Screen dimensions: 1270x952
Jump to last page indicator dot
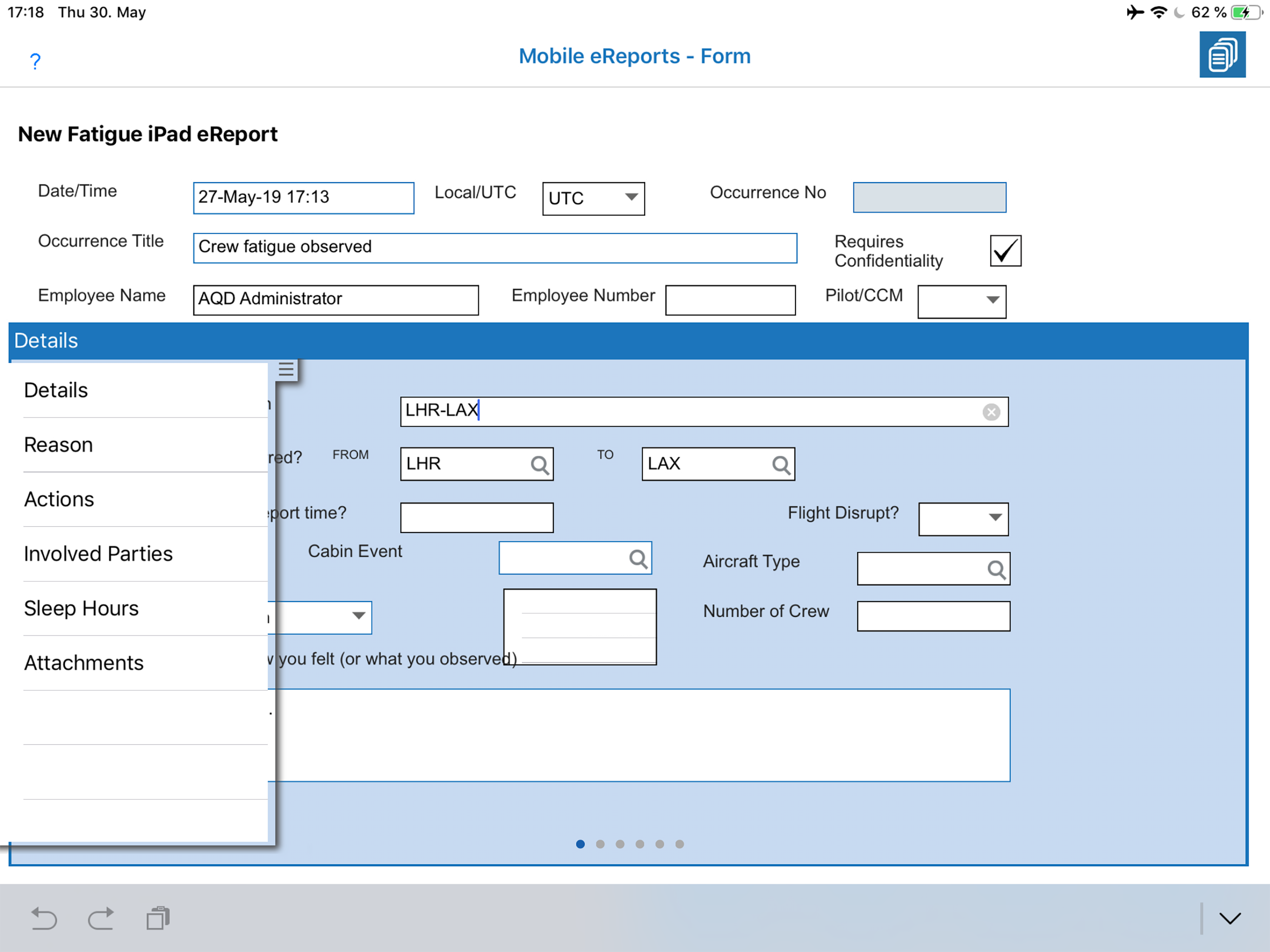point(679,844)
